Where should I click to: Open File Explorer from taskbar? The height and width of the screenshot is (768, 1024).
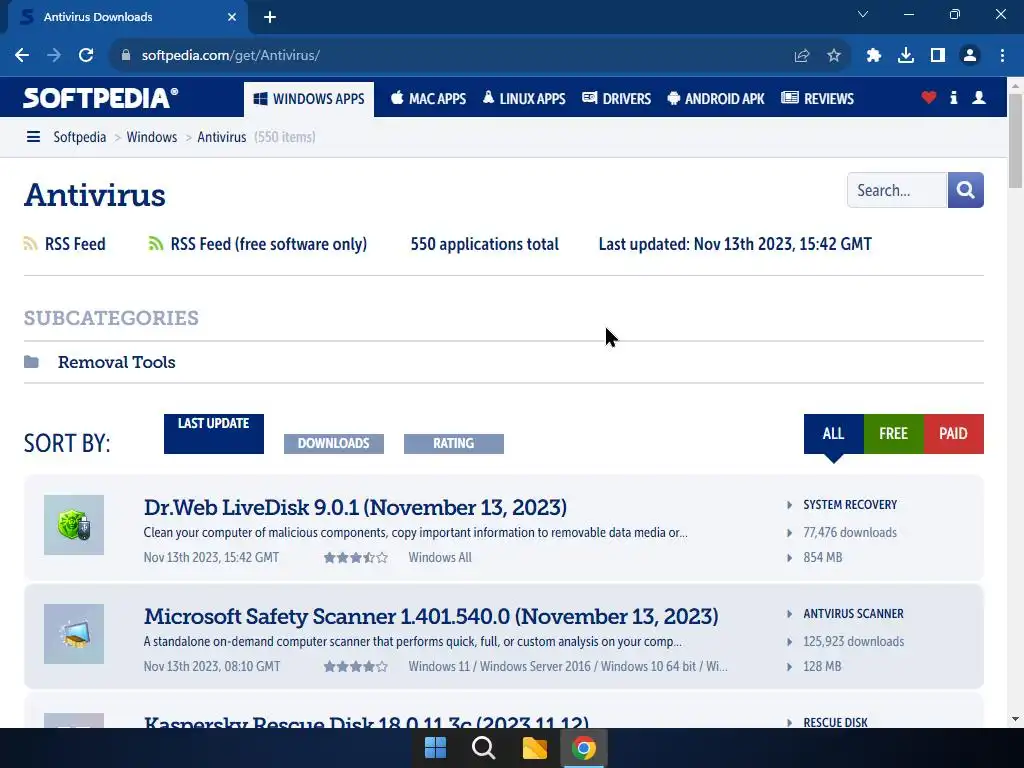click(x=534, y=748)
